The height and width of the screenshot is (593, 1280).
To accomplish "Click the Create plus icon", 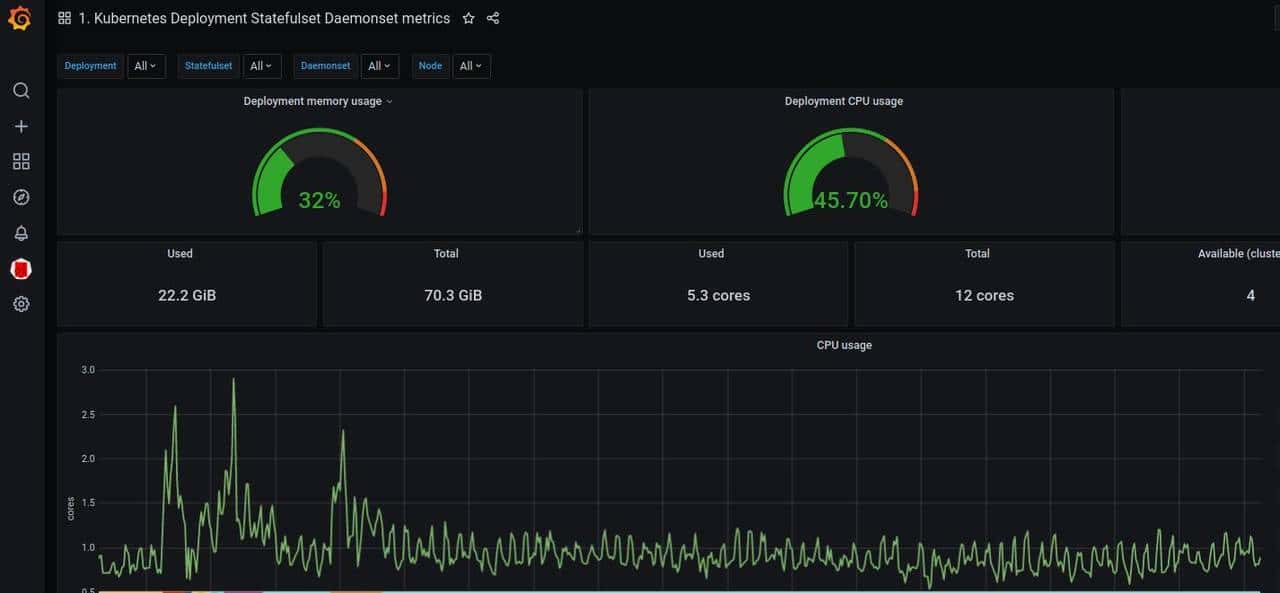I will click(21, 127).
